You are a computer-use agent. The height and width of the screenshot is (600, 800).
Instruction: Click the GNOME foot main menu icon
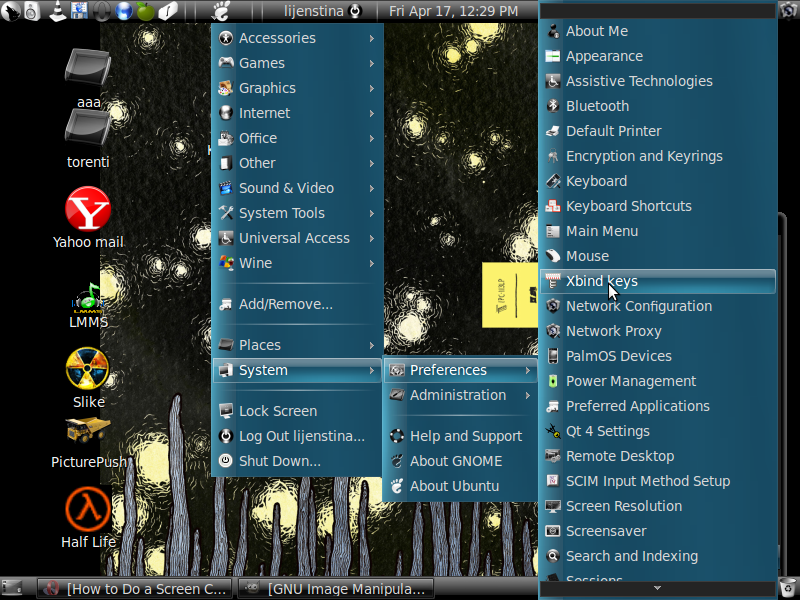tap(224, 12)
